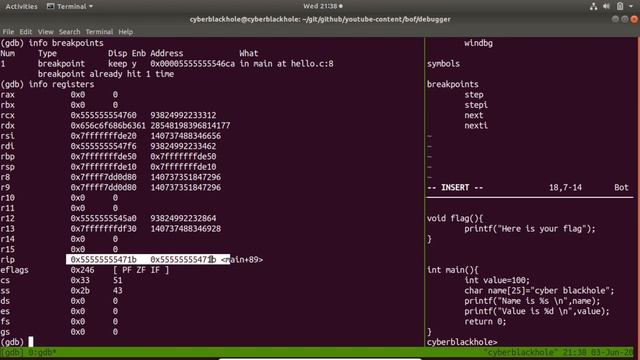The image size is (640, 360).
Task: Click the gdb prompt cursor at bottom
Action: coord(31,342)
